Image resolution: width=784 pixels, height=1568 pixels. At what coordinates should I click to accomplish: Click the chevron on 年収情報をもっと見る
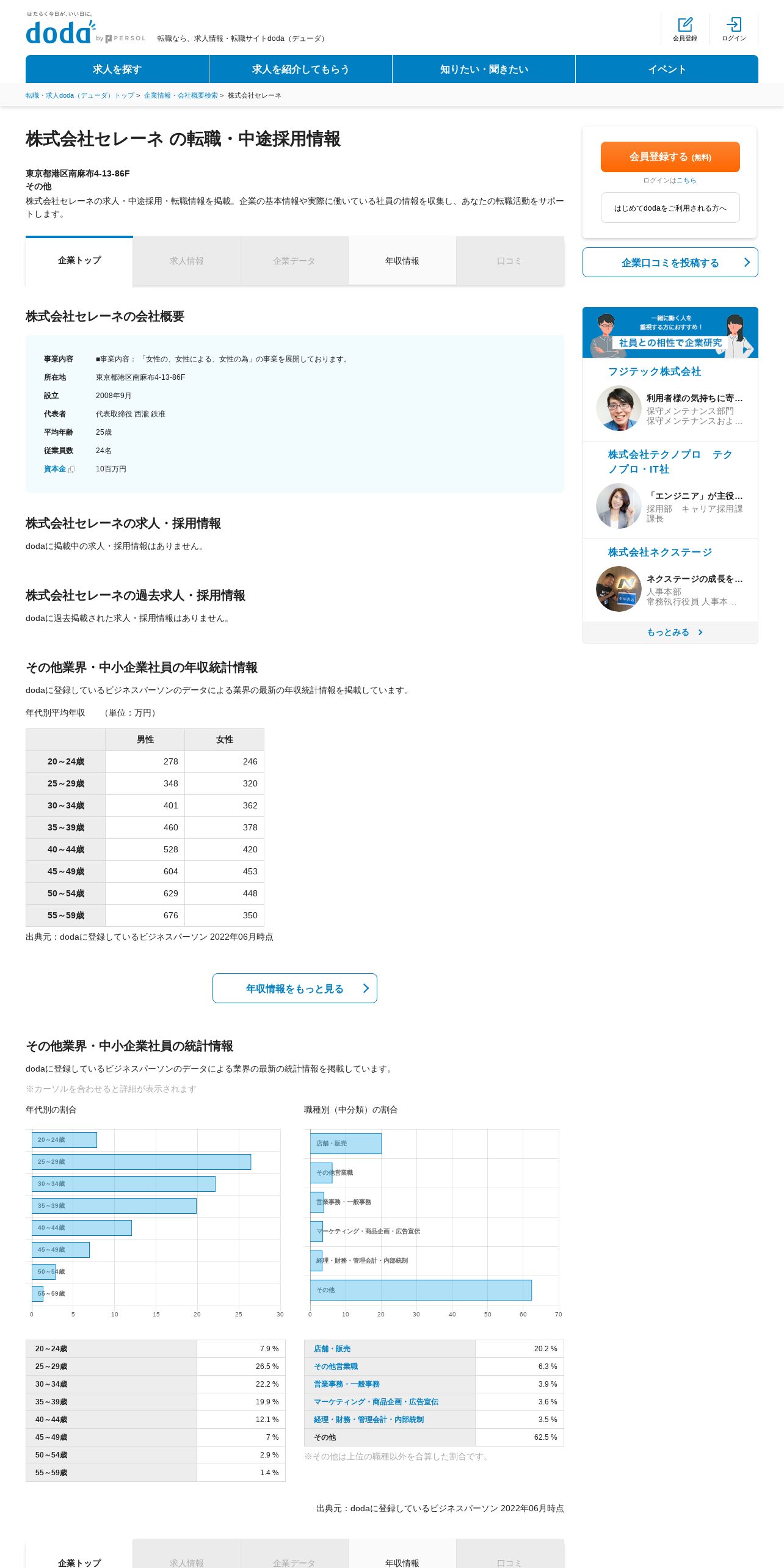(366, 988)
